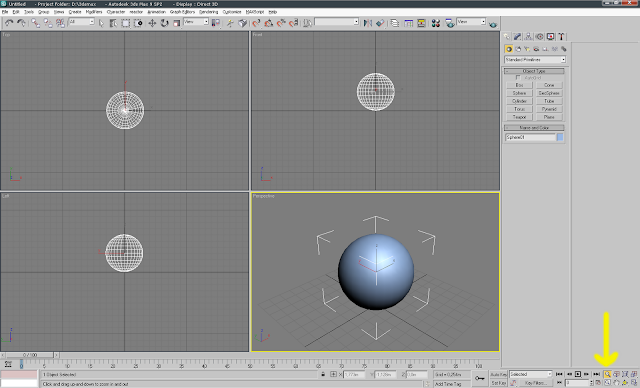Open the Render Scene dialog
640x388 pixels.
450,23
